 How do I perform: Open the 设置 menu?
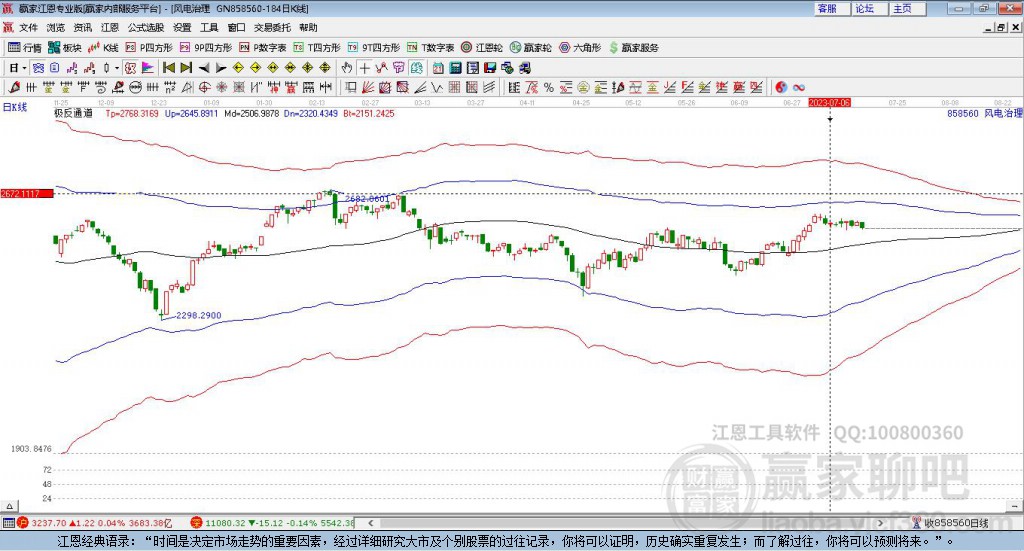182,27
